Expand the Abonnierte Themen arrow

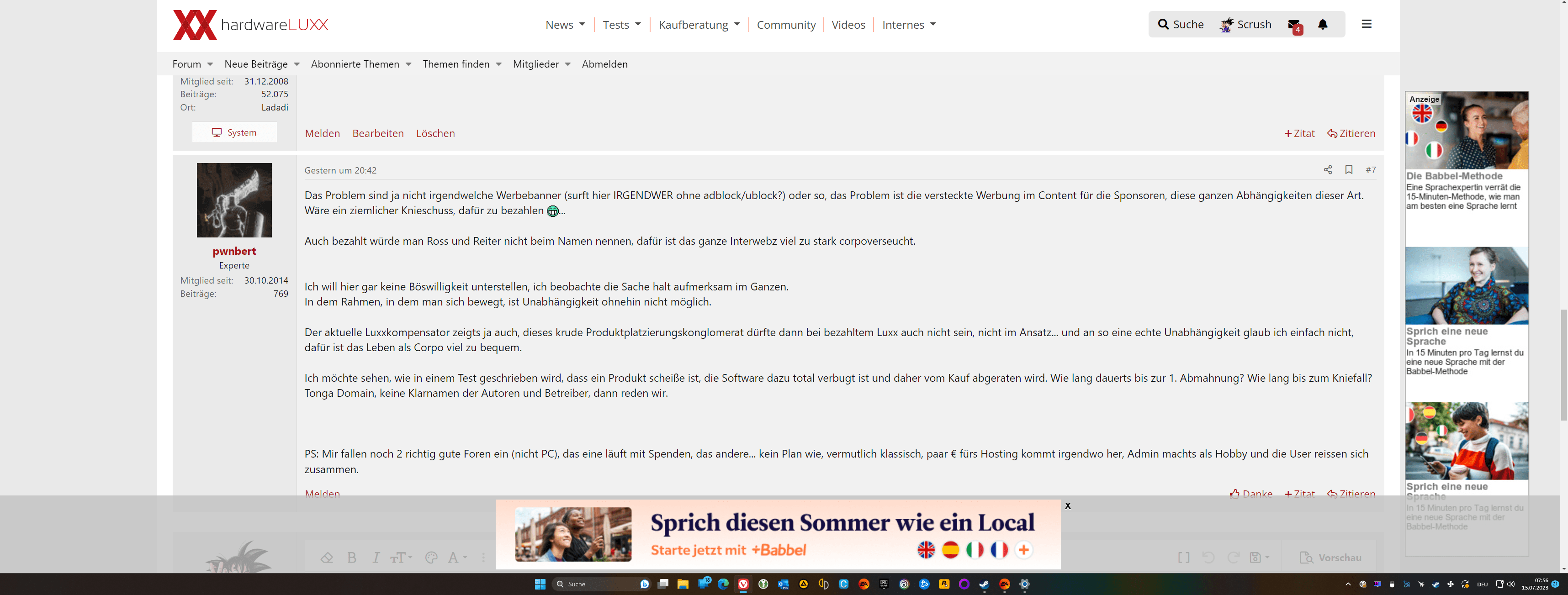click(x=408, y=64)
